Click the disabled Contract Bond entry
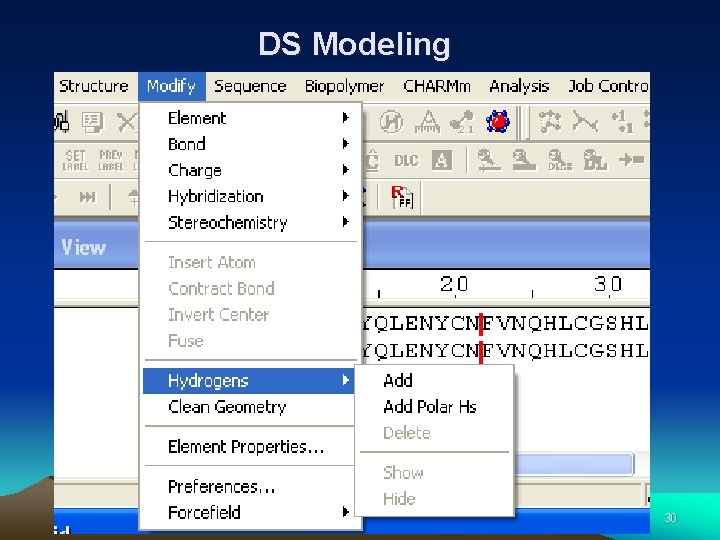Image resolution: width=720 pixels, height=540 pixels. pyautogui.click(x=251, y=289)
